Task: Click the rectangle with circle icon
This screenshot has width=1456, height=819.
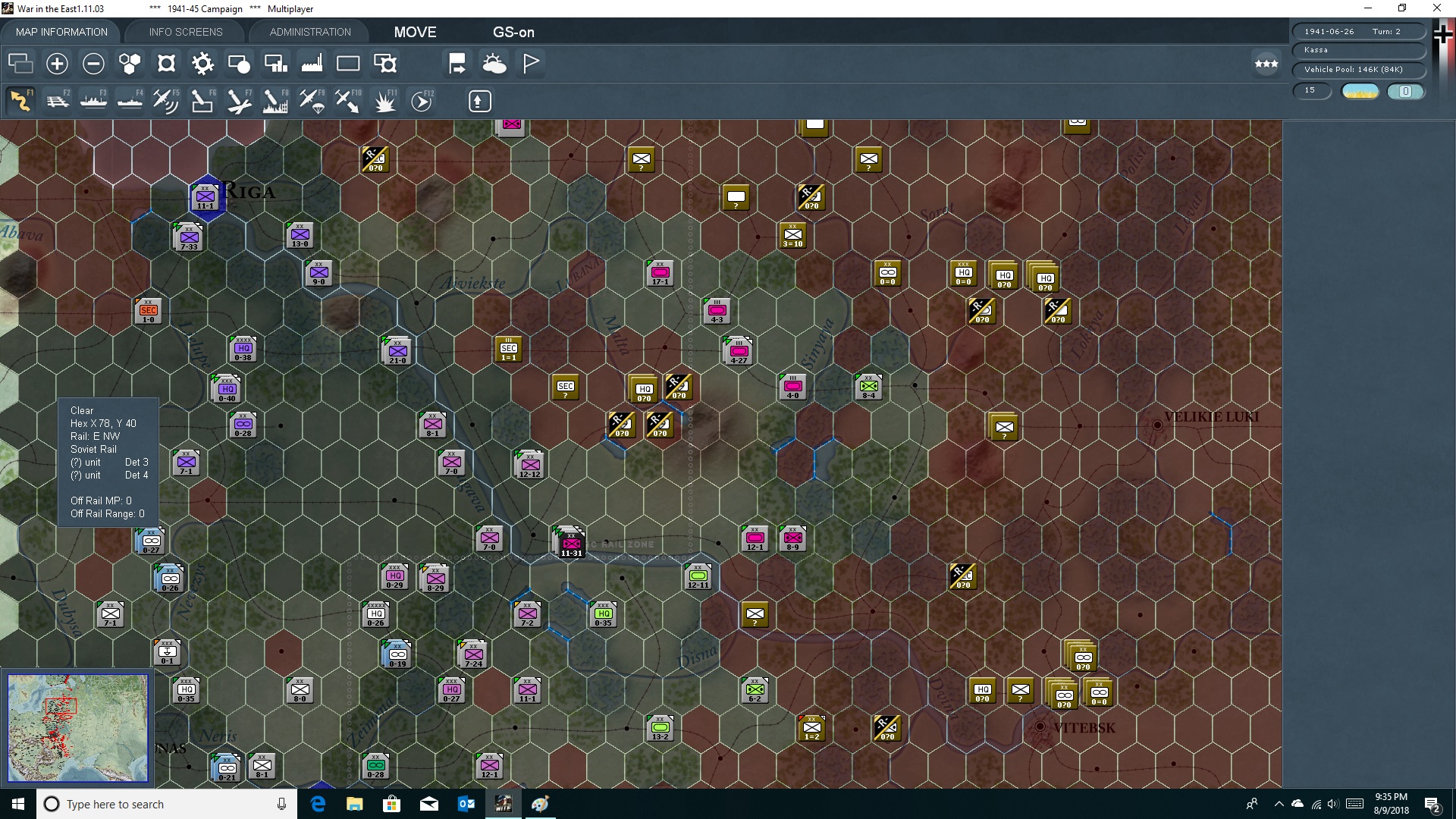Action: (239, 63)
